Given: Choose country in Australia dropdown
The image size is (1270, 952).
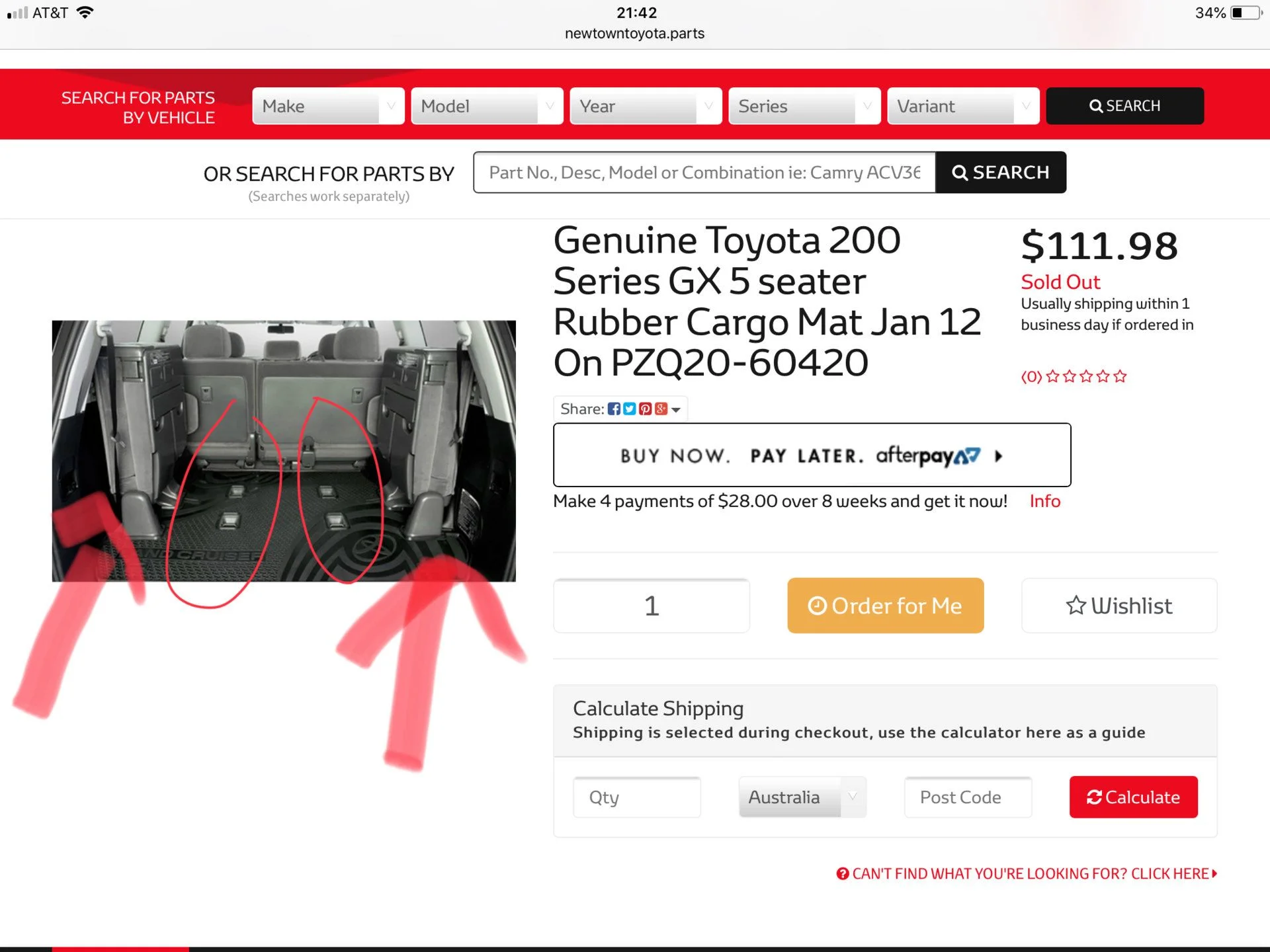Looking at the screenshot, I should pos(802,797).
